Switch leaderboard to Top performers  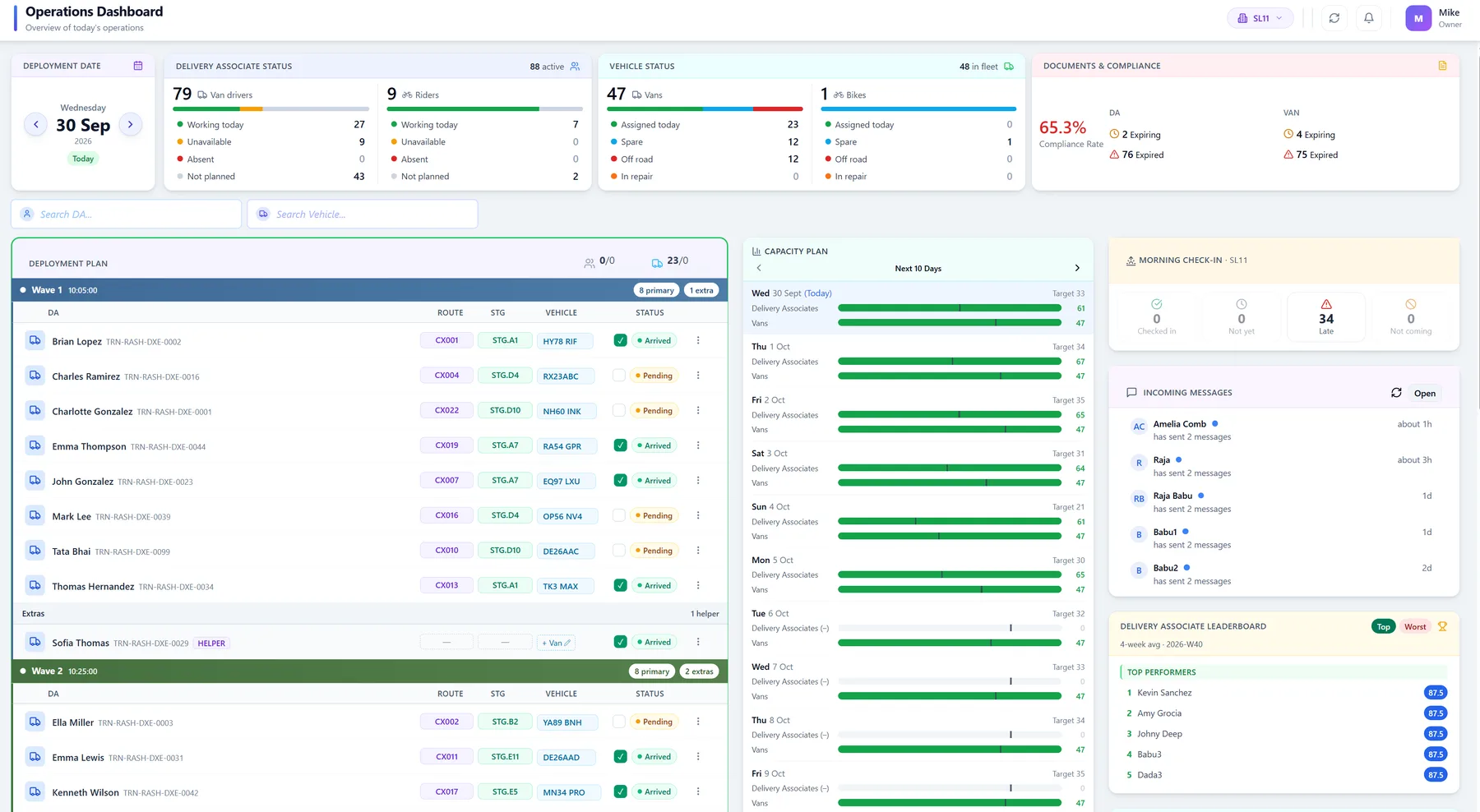(1384, 626)
